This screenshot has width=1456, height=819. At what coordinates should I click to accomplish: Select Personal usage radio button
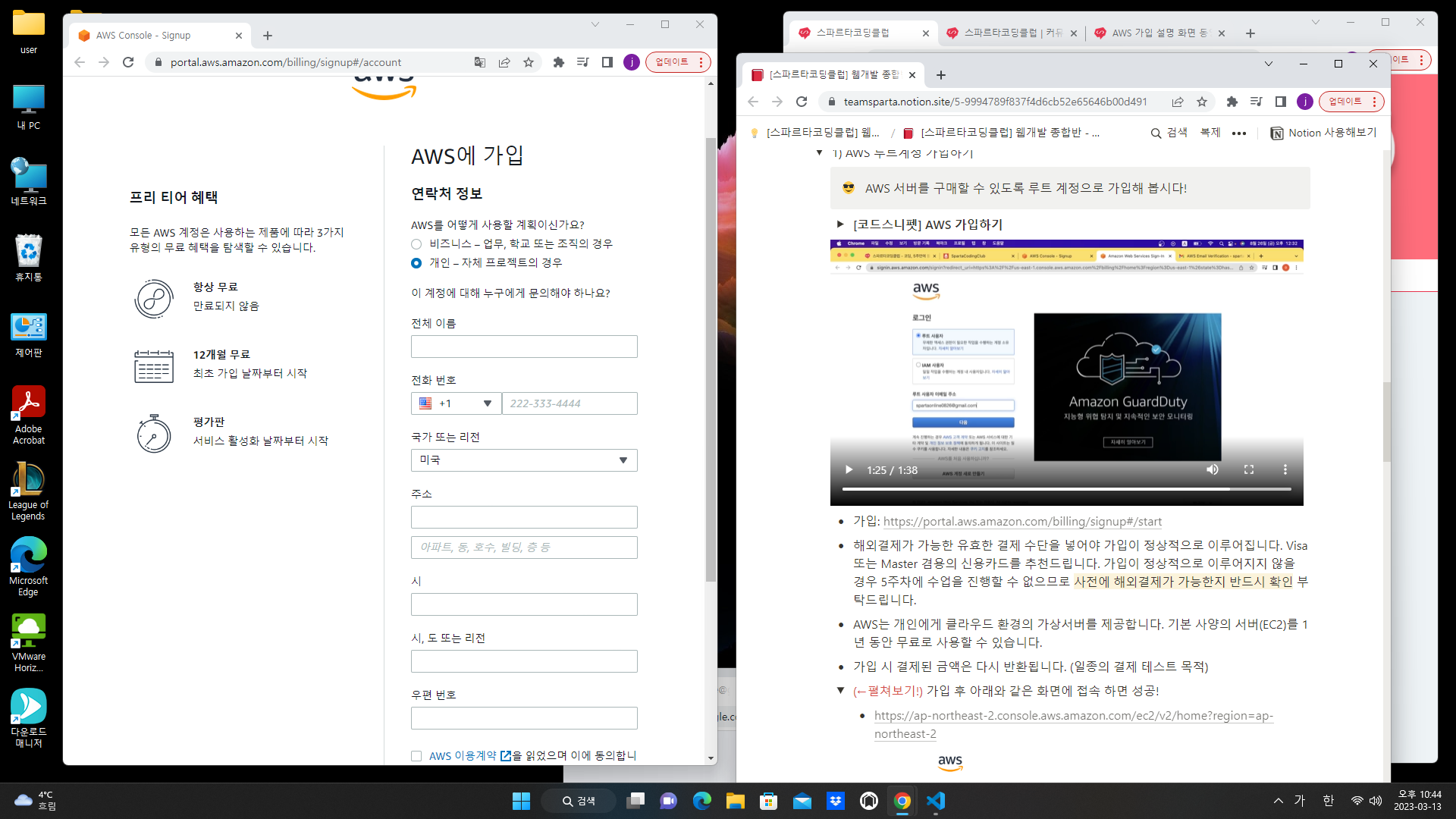pos(416,263)
